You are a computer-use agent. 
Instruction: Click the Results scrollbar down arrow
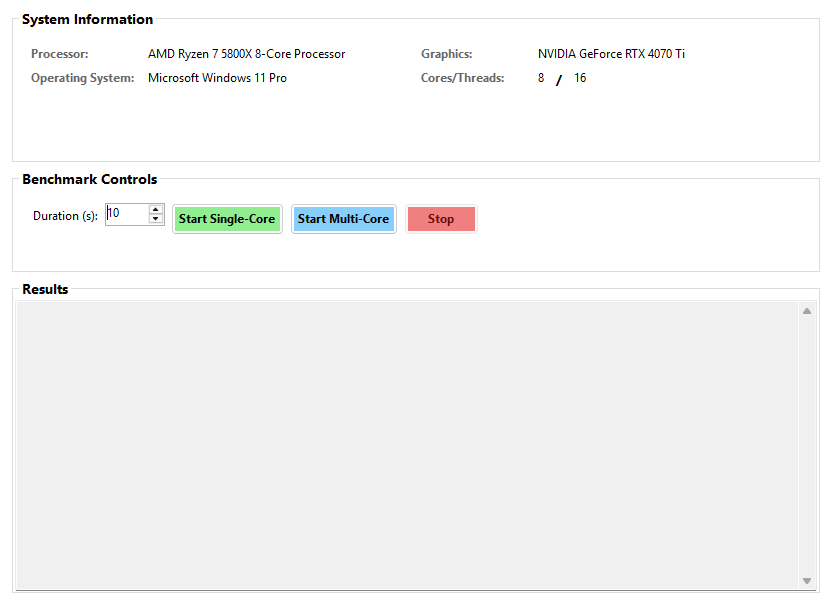pos(807,581)
